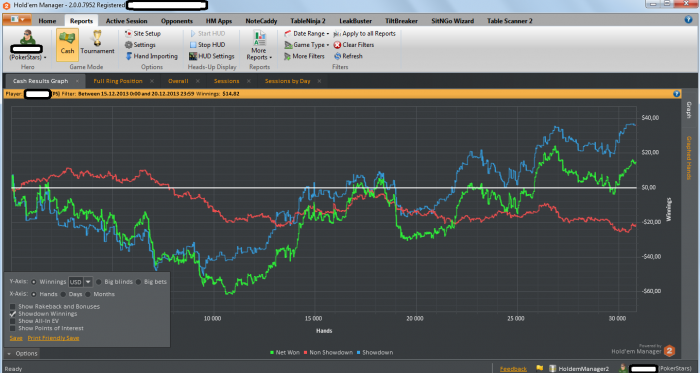
Task: Open Hand Importing tool
Action: 151,56
